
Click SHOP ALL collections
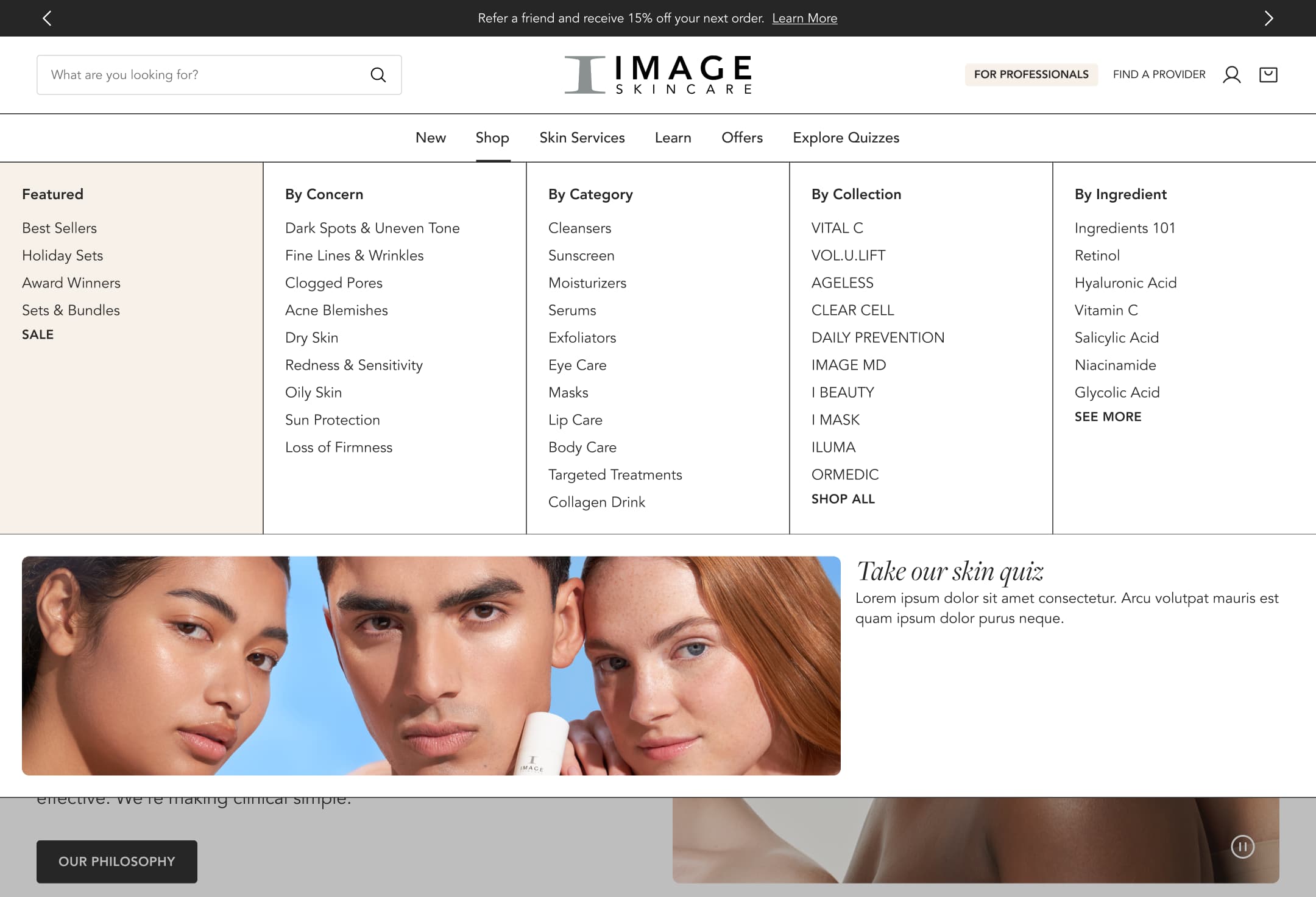[x=843, y=499]
